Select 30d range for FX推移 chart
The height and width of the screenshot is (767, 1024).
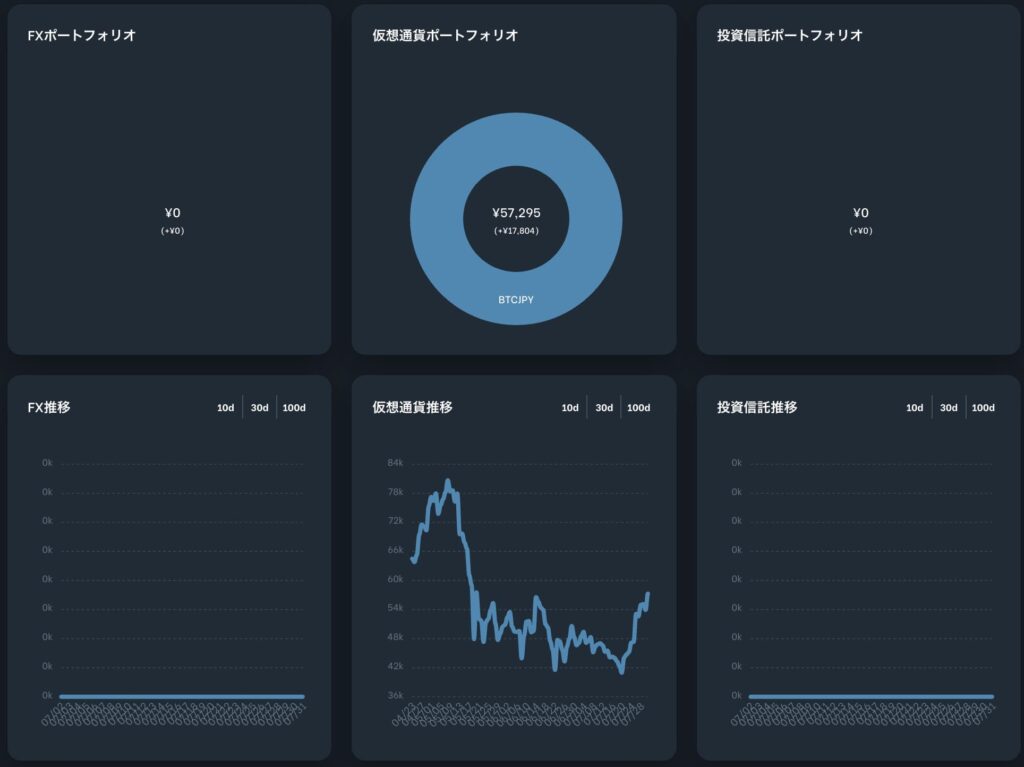coord(260,408)
